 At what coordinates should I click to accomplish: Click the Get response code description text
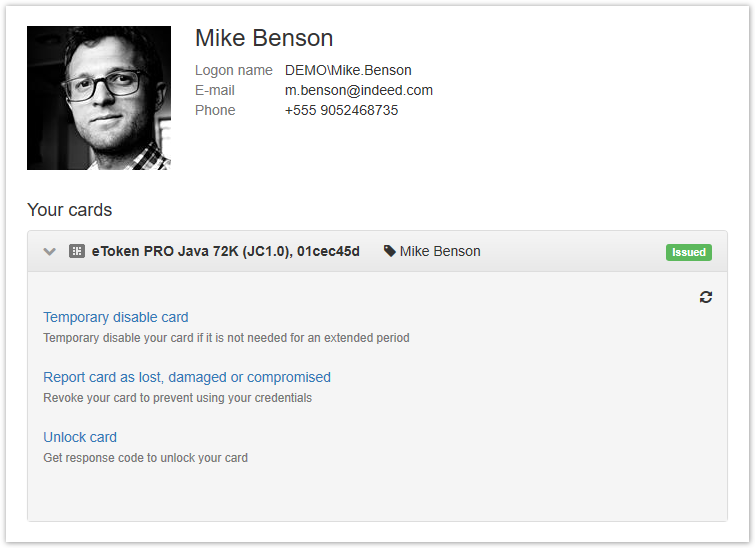click(145, 458)
